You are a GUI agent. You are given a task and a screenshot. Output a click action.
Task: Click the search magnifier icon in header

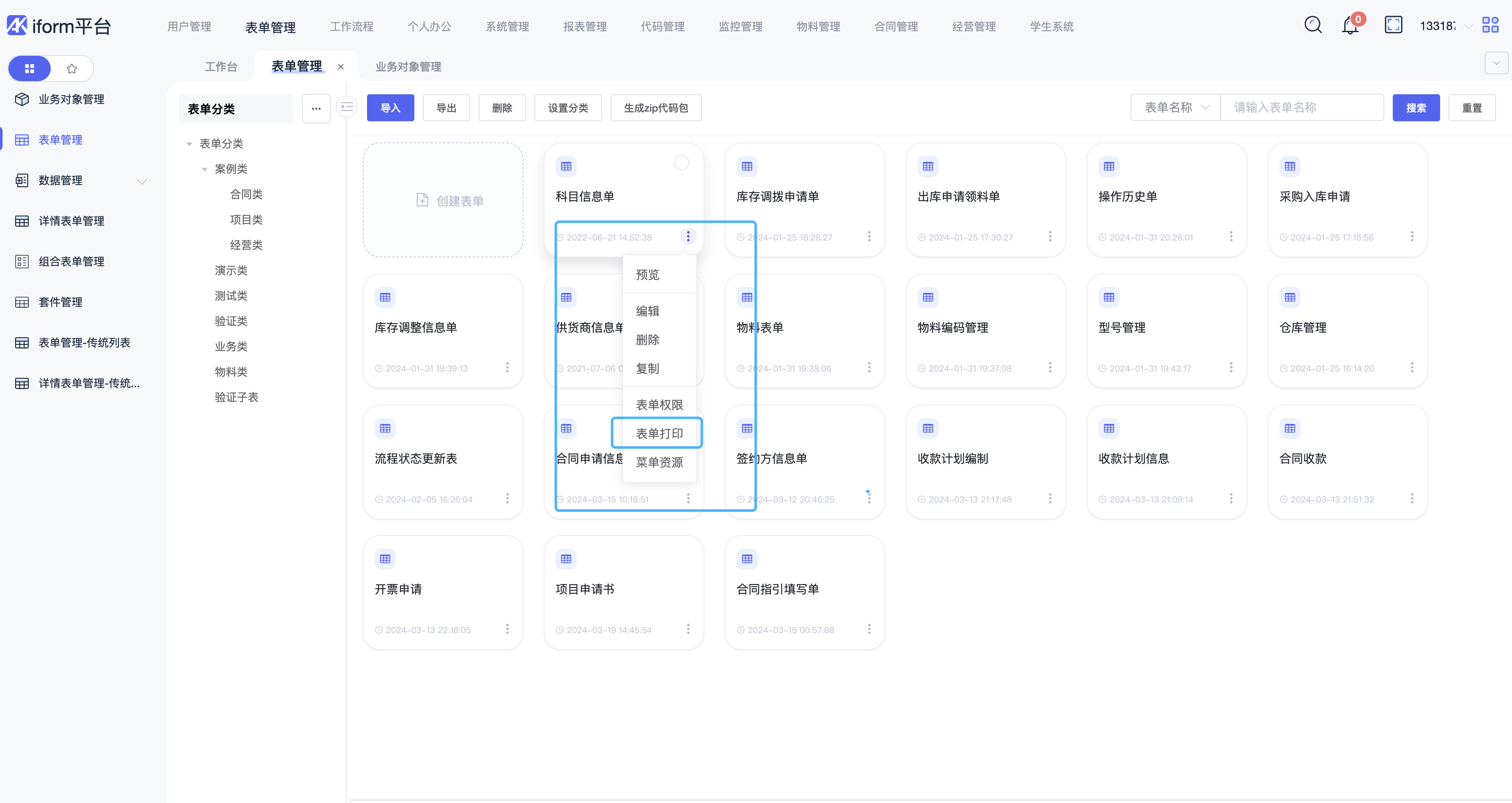[1312, 25]
